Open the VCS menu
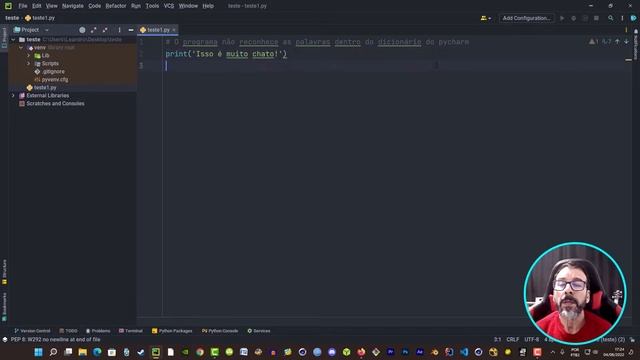640x360 pixels. 169,6
